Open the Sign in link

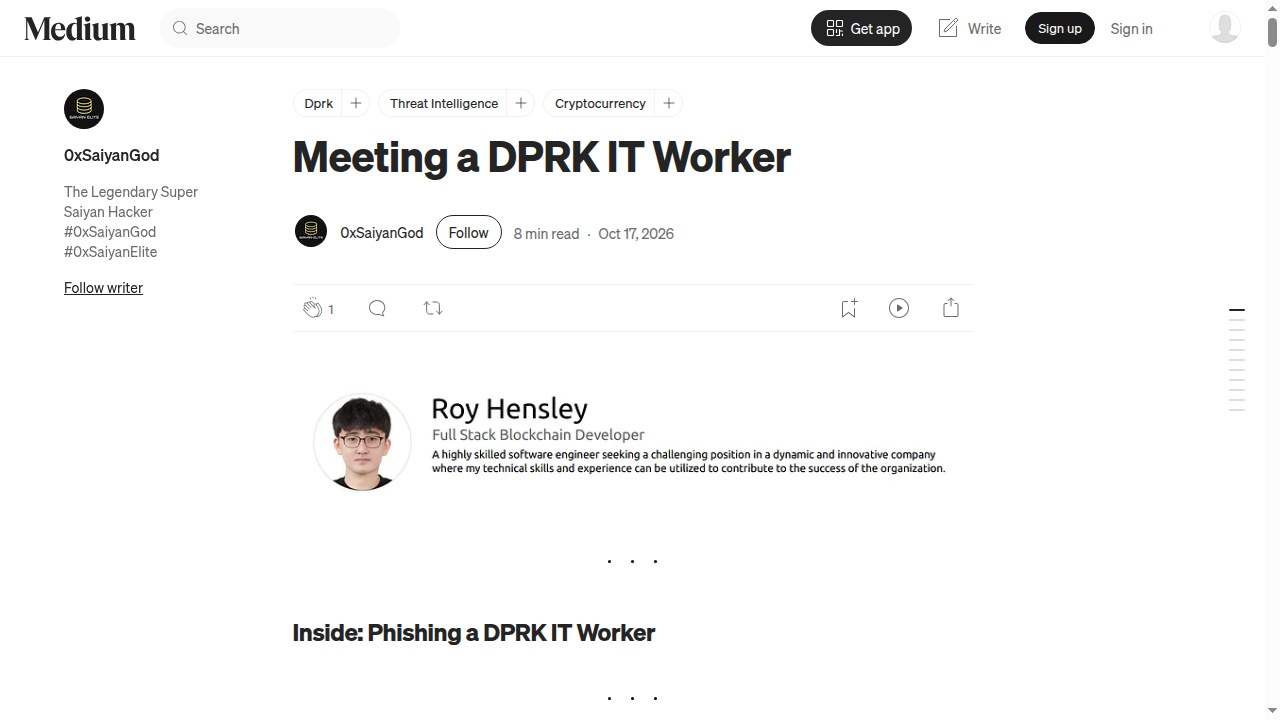click(x=1131, y=29)
